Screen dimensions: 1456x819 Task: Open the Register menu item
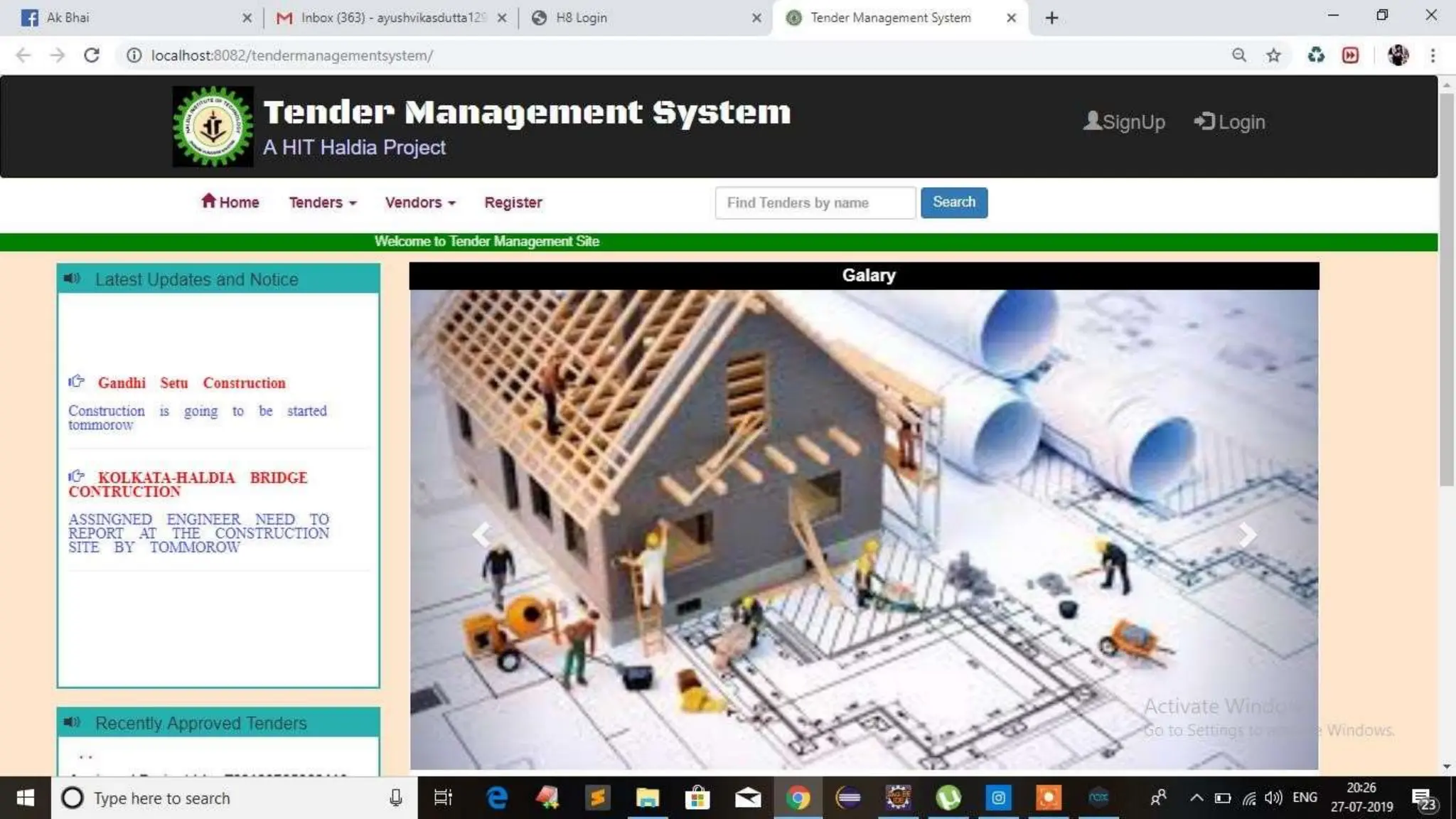click(x=513, y=203)
